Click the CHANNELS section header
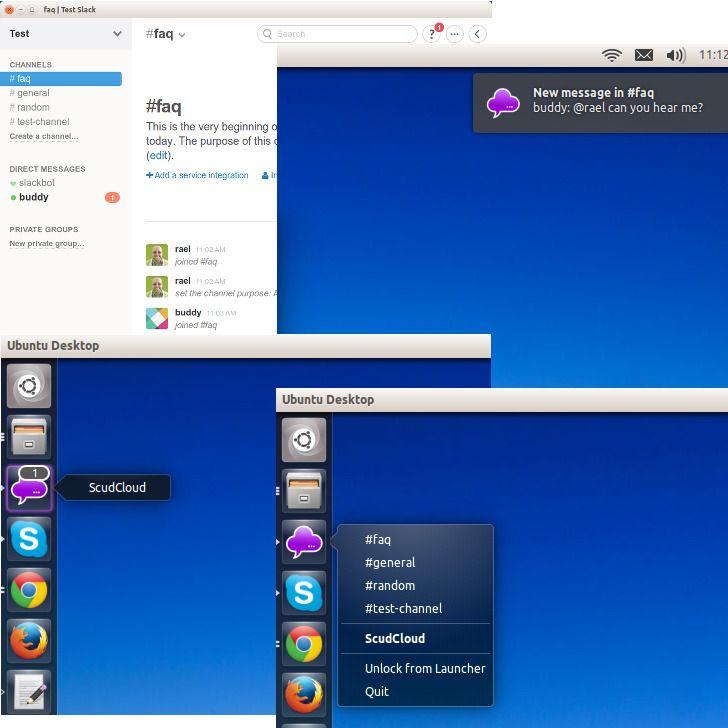 (31, 65)
